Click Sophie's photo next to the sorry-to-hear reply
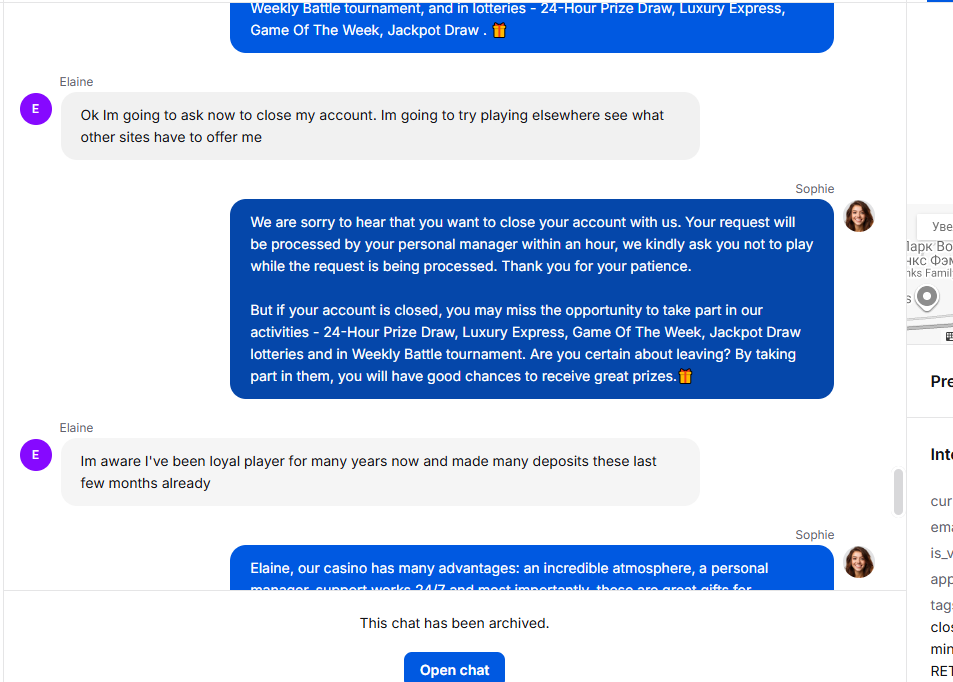This screenshot has width=953, height=682. point(859,216)
